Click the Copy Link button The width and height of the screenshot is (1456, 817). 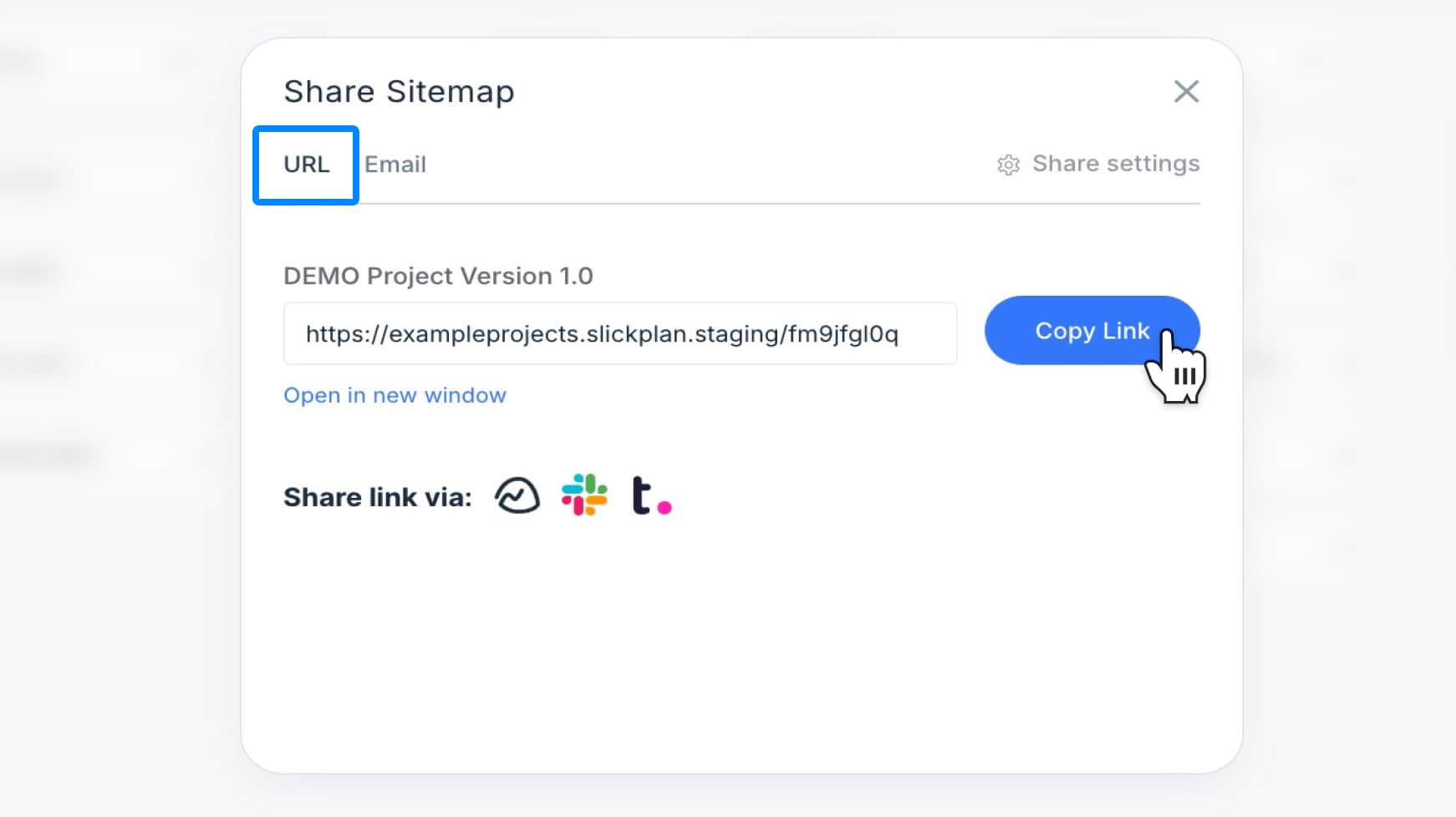pyautogui.click(x=1092, y=330)
